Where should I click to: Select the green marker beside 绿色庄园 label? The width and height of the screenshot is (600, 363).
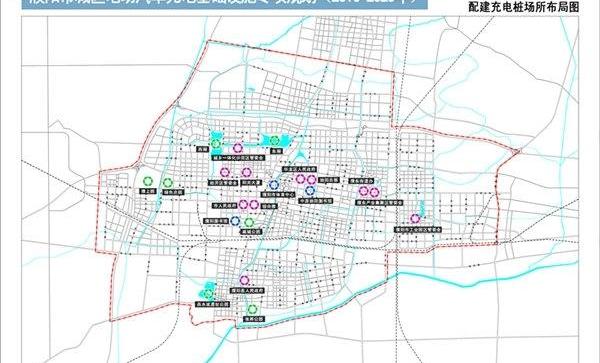click(168, 183)
